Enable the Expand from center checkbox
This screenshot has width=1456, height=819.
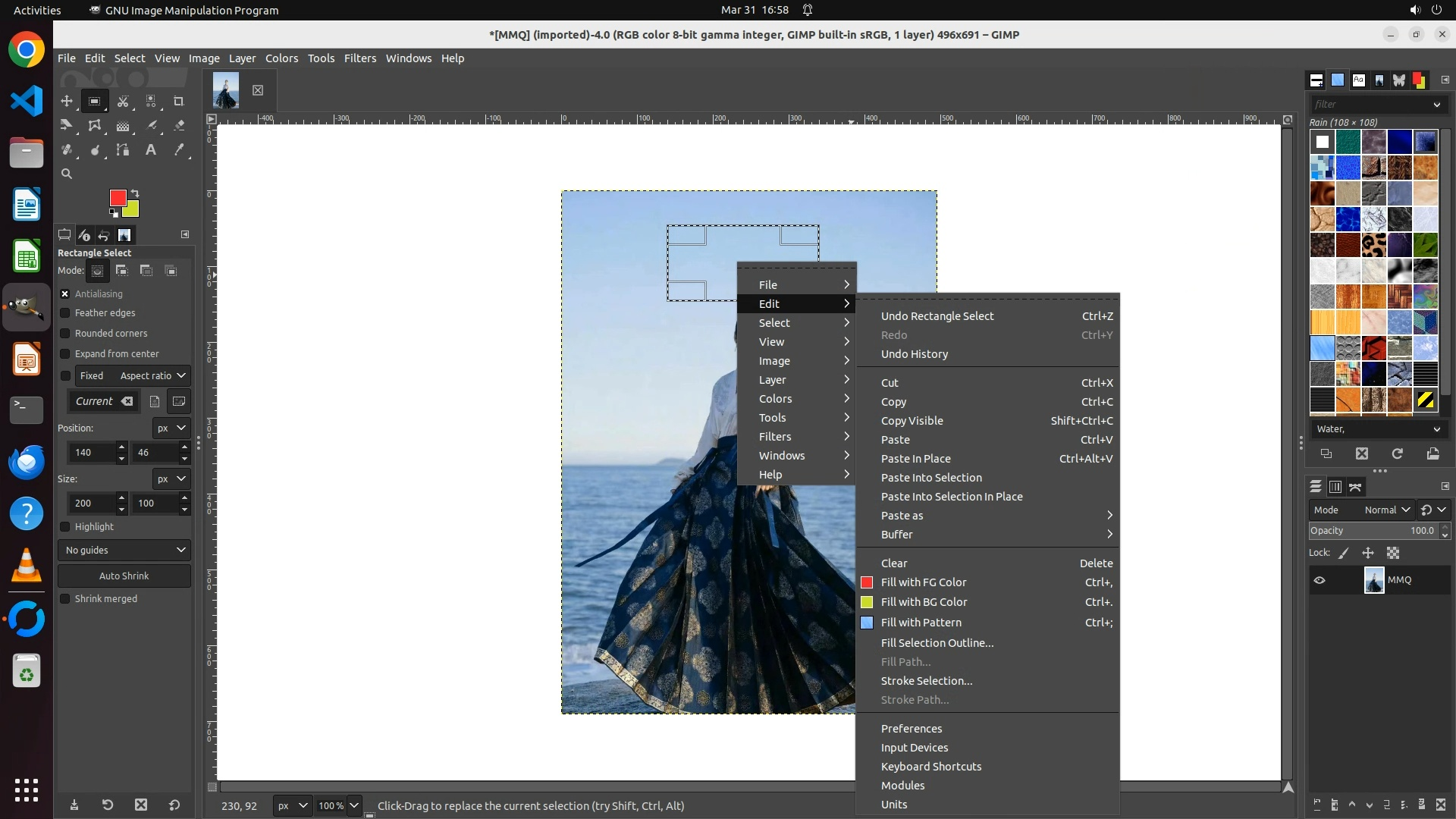[x=65, y=354]
